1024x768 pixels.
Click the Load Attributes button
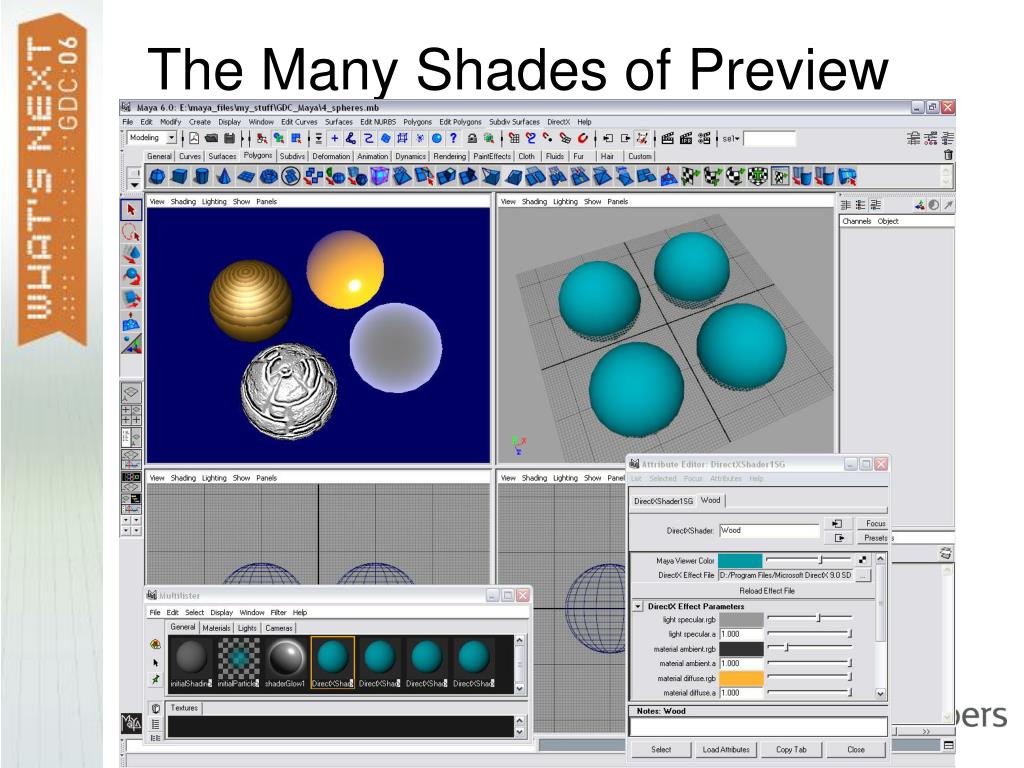tap(726, 750)
